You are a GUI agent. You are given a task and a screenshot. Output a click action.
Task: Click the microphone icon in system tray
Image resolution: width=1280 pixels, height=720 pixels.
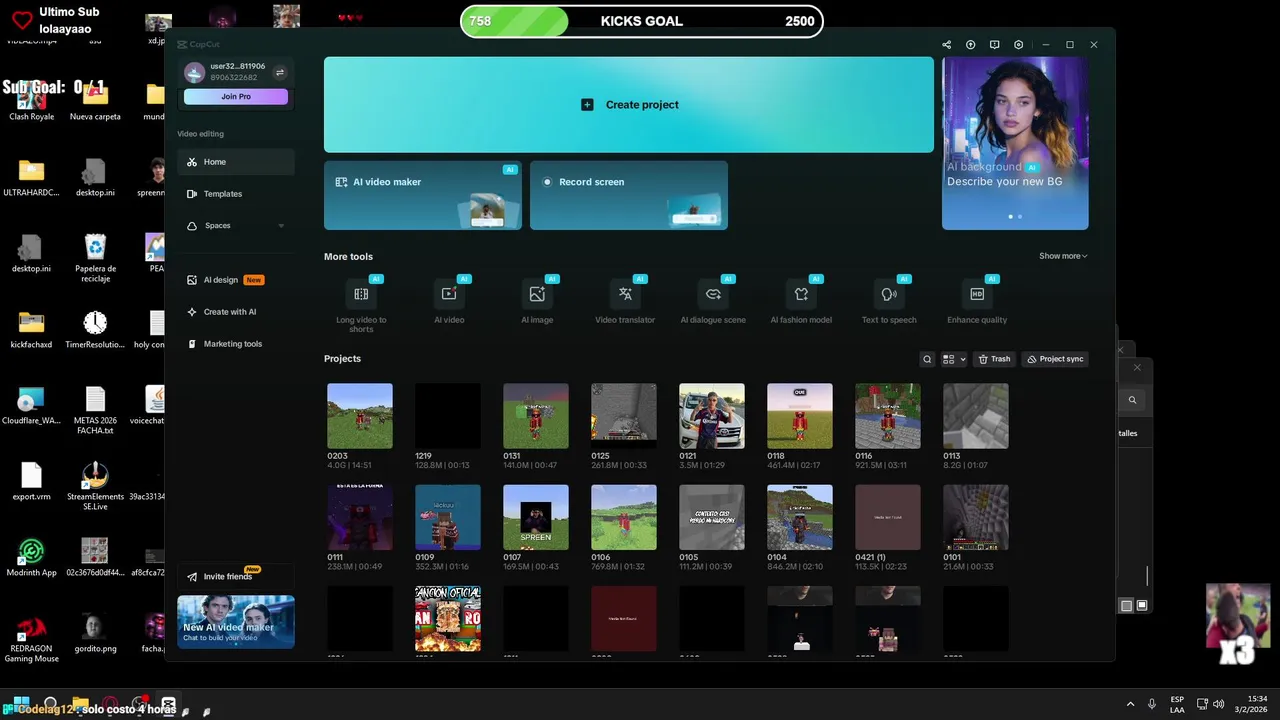click(1152, 704)
